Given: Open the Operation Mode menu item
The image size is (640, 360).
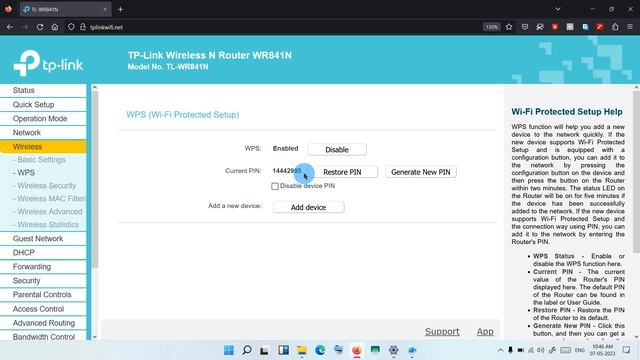Looking at the screenshot, I should point(43,118).
